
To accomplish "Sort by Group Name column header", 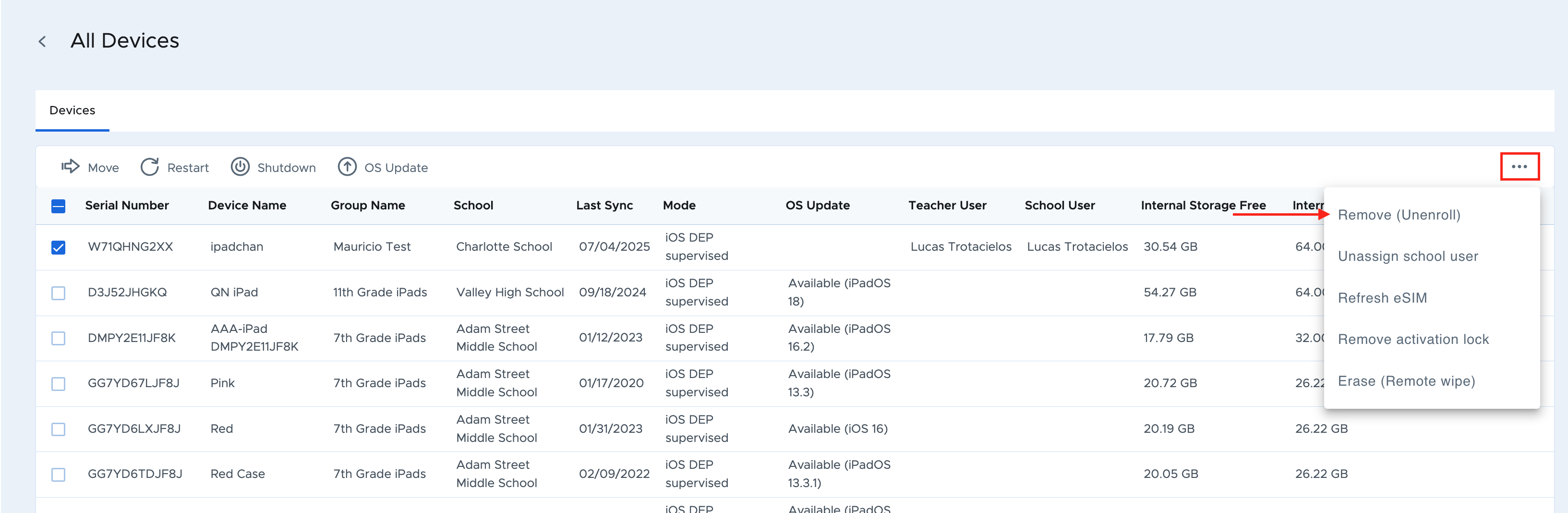I will click(368, 205).
